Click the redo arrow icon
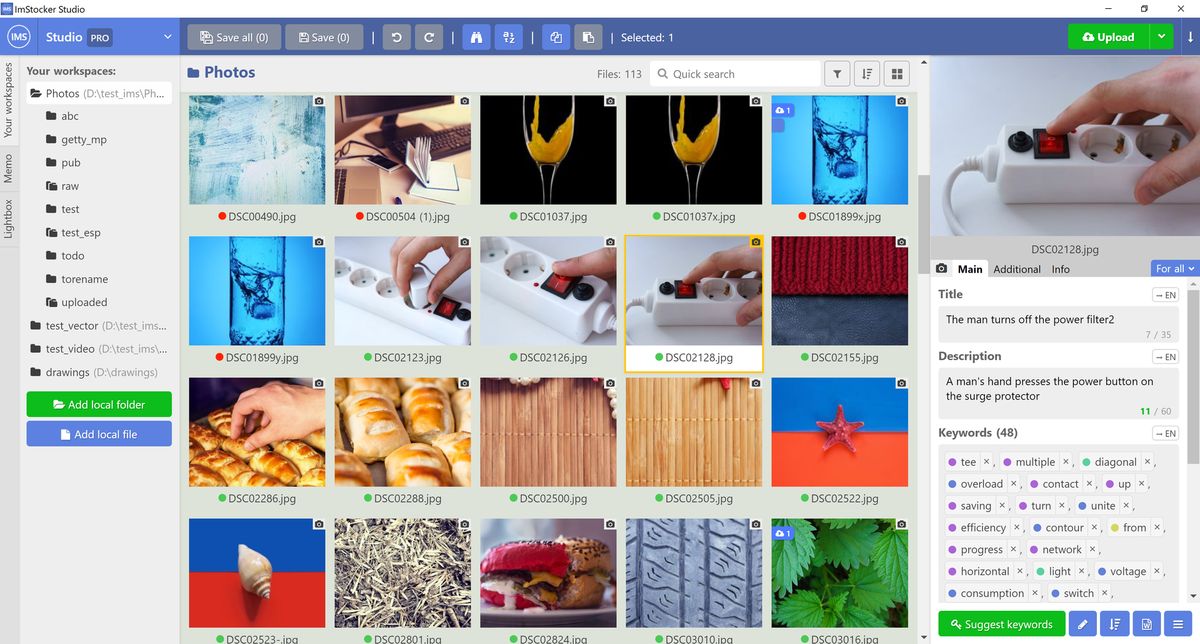 [428, 37]
